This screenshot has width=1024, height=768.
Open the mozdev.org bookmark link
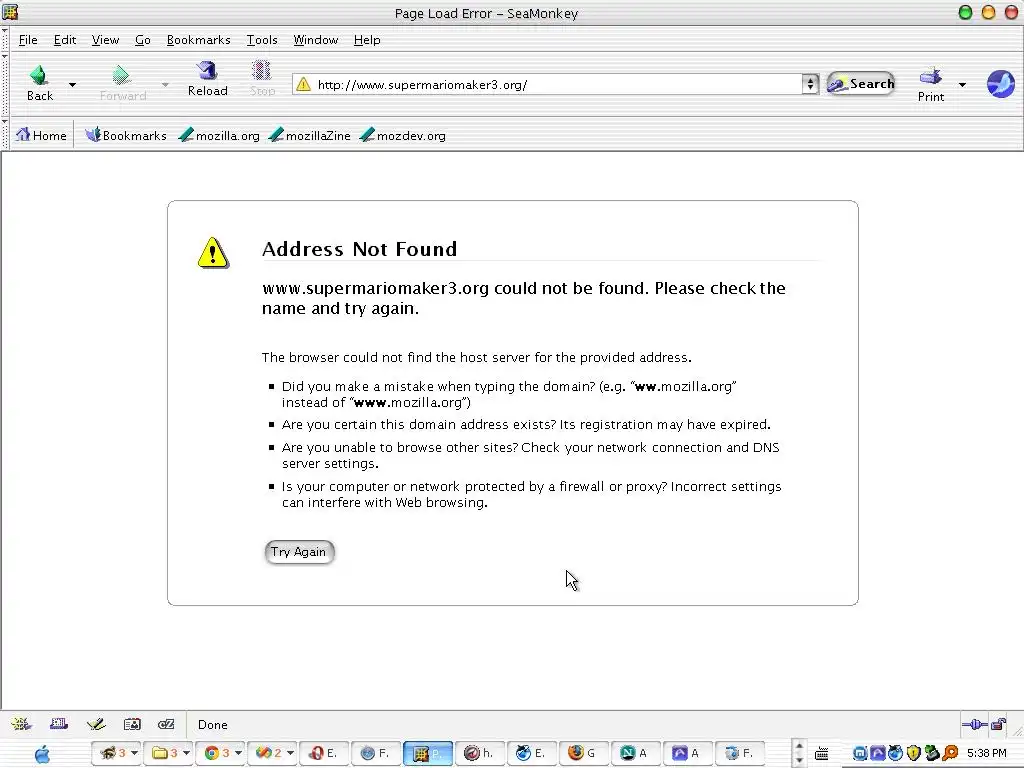[402, 135]
